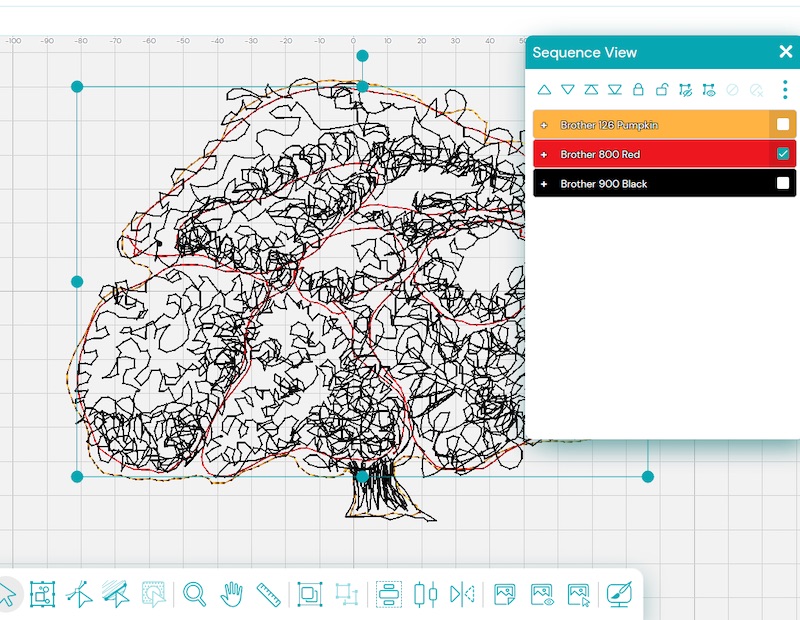Click the distribute objects icon
800x620 pixels.
pyautogui.click(x=426, y=594)
